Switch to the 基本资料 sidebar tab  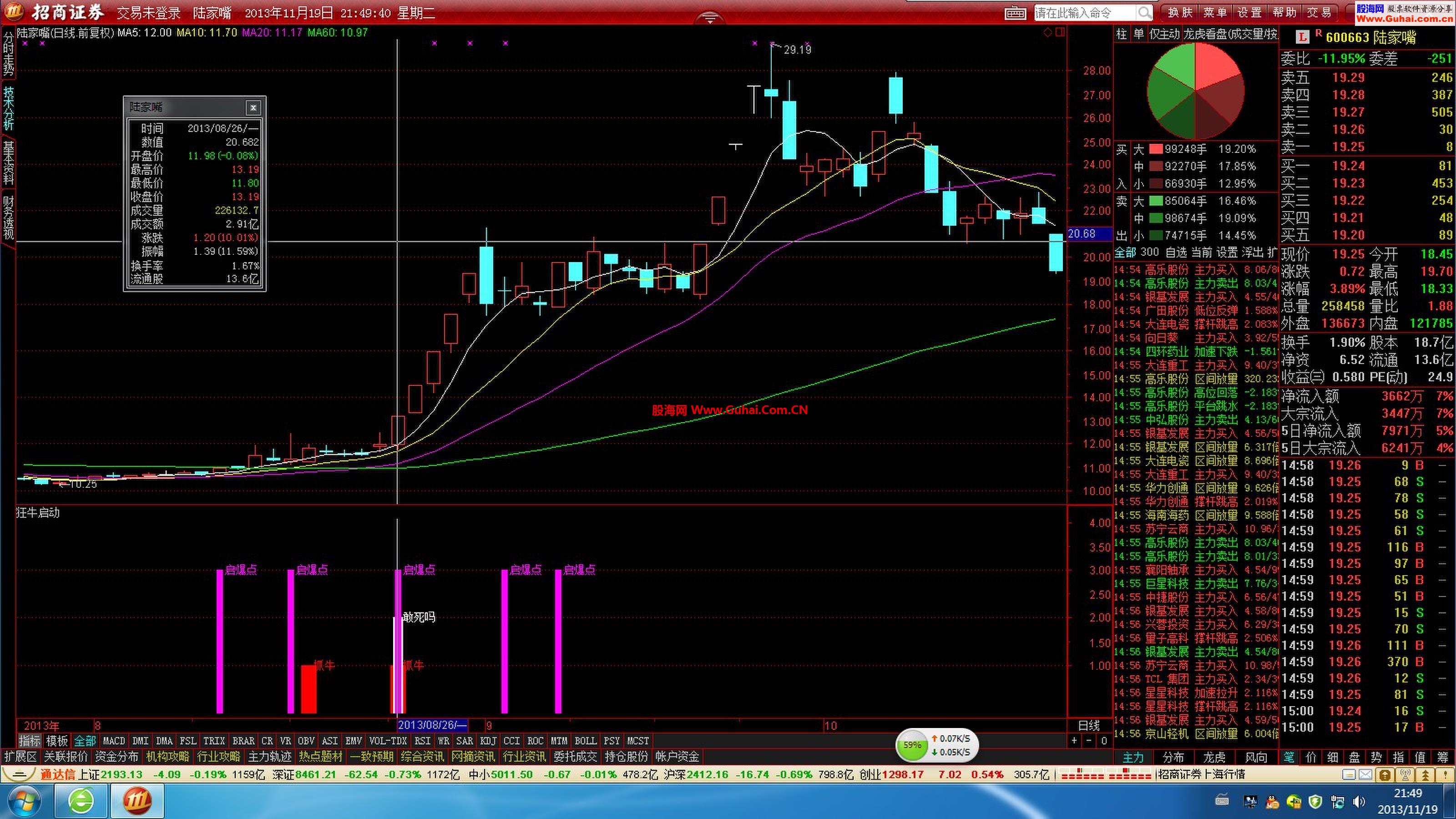[x=8, y=163]
